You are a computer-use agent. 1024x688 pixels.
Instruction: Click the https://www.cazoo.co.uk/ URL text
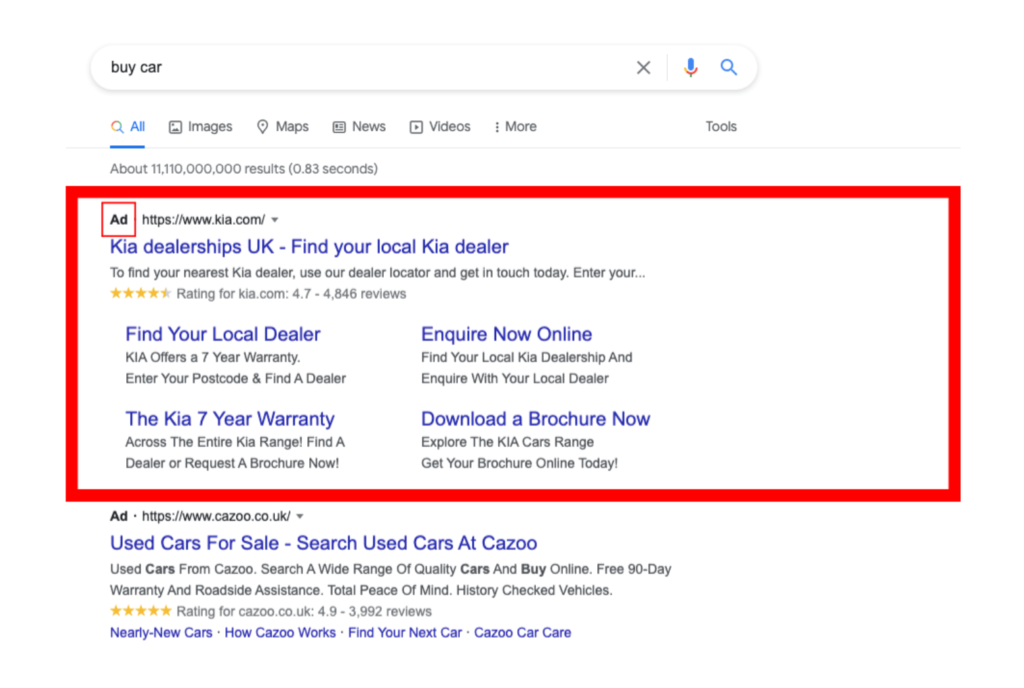tap(216, 516)
